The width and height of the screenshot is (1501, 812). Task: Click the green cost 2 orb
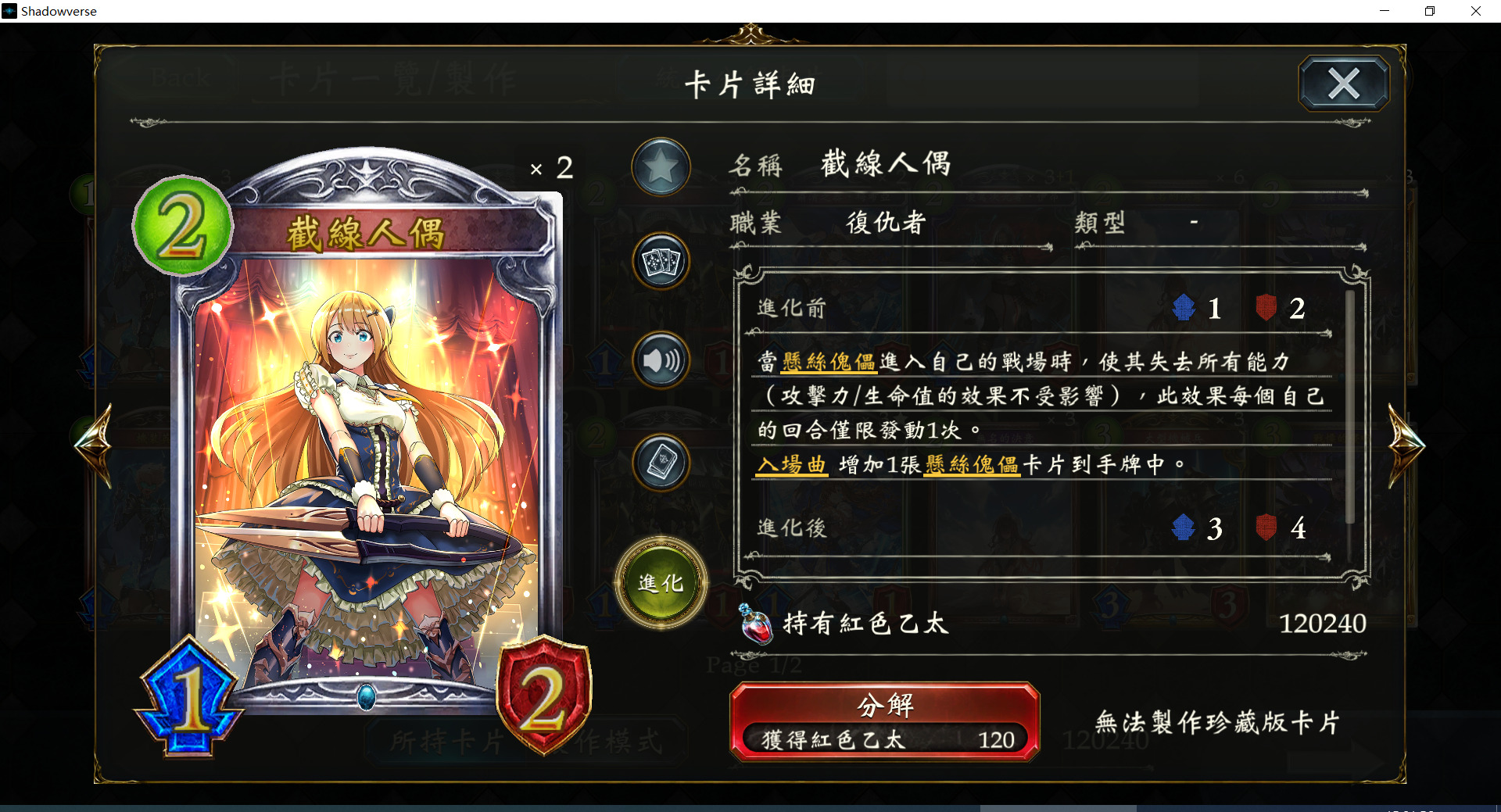[x=183, y=226]
